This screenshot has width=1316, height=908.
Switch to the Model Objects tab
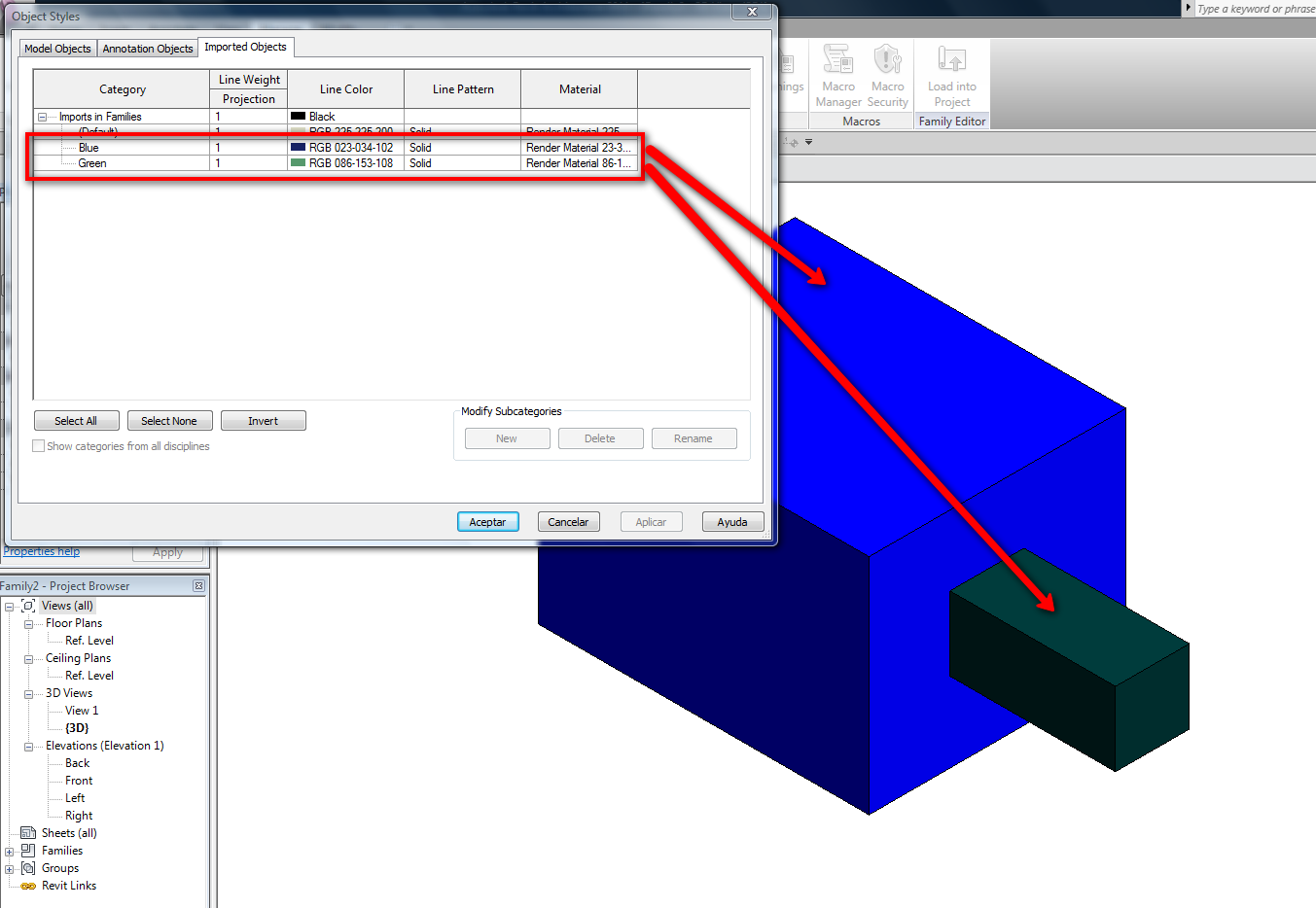[x=57, y=49]
